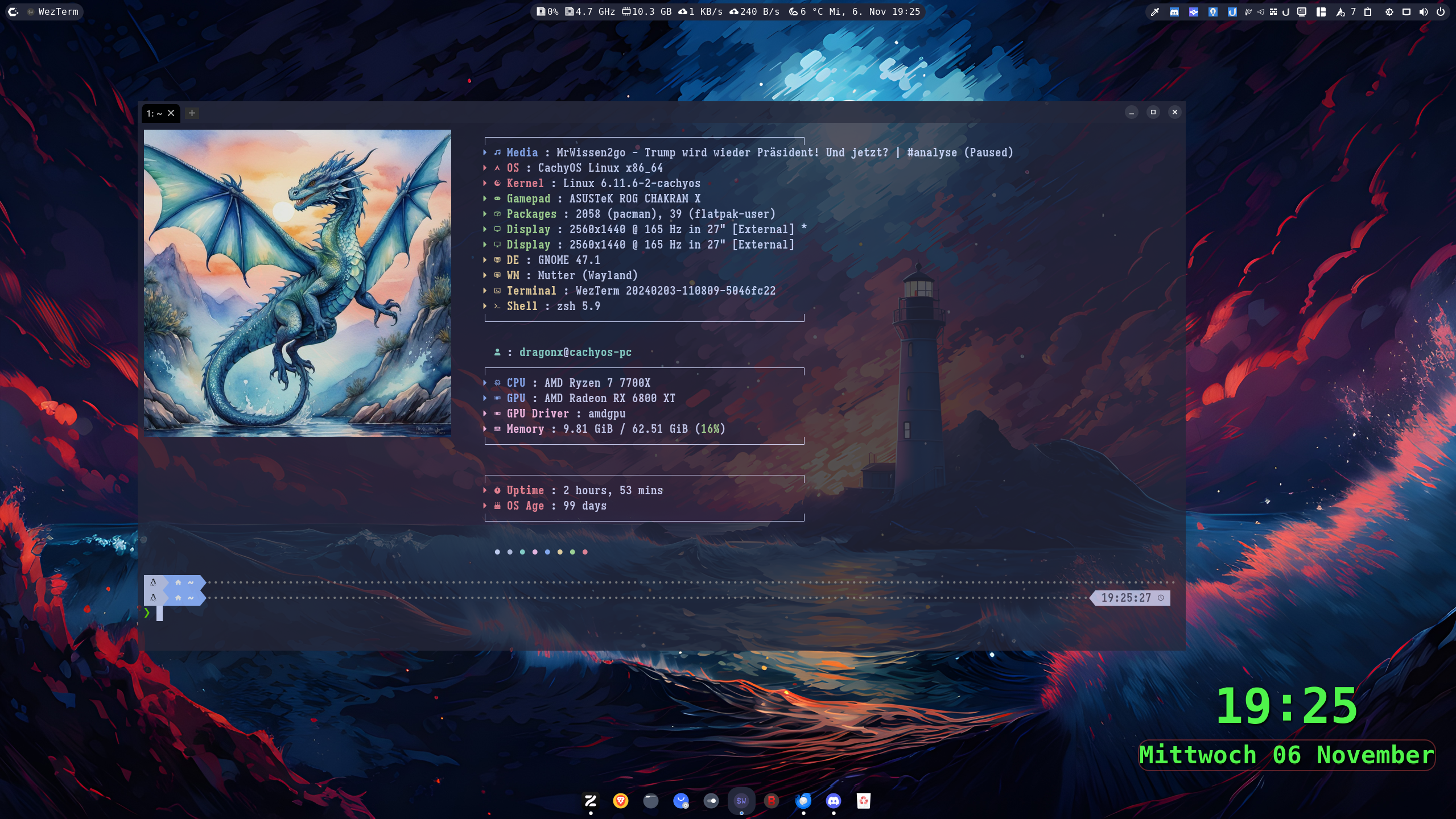Screen dimensions: 1456x819
Task: Open Brave browser from the dock
Action: (620, 801)
